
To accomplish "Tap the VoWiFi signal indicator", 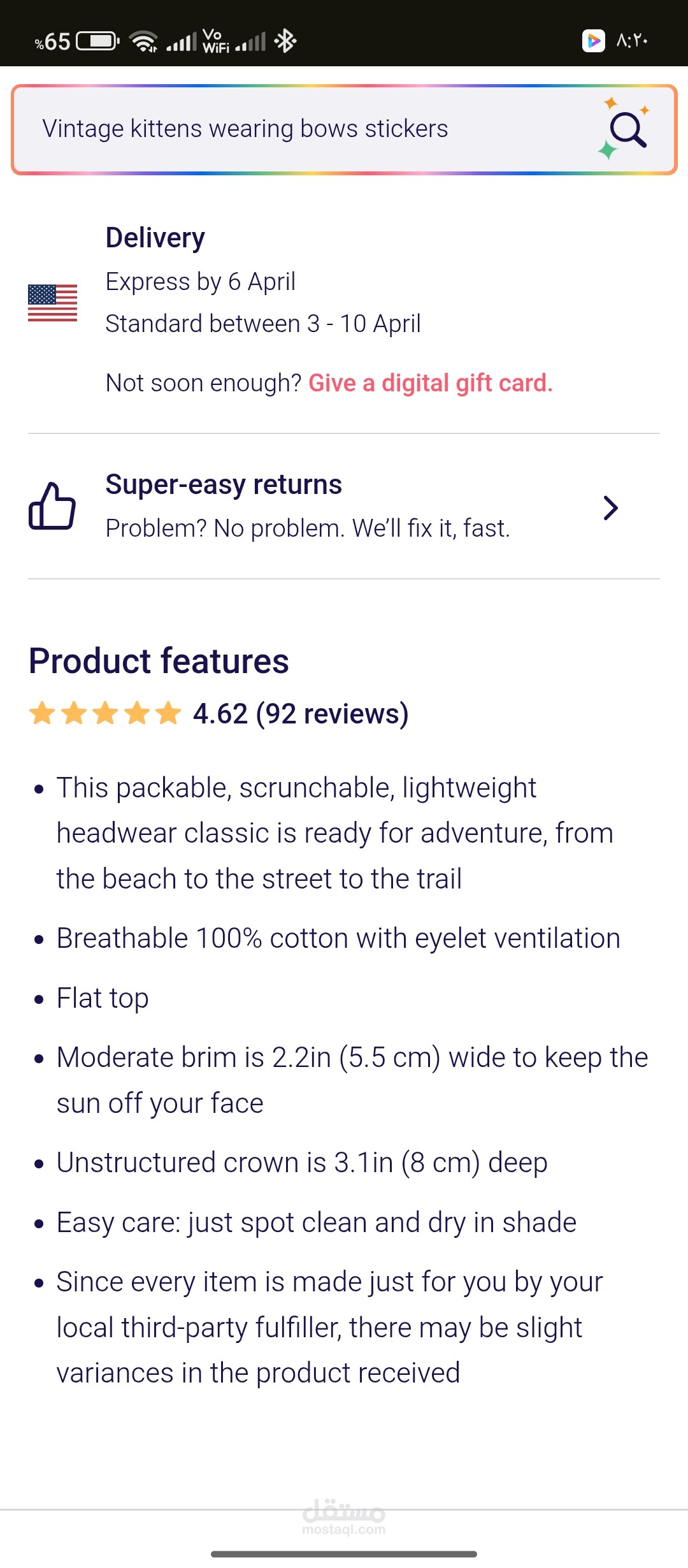I will [215, 41].
